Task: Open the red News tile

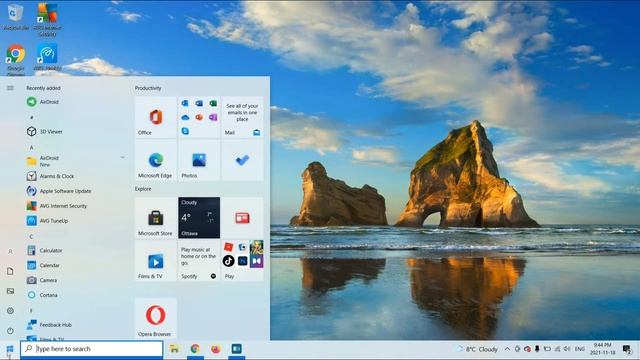Action: [242, 218]
